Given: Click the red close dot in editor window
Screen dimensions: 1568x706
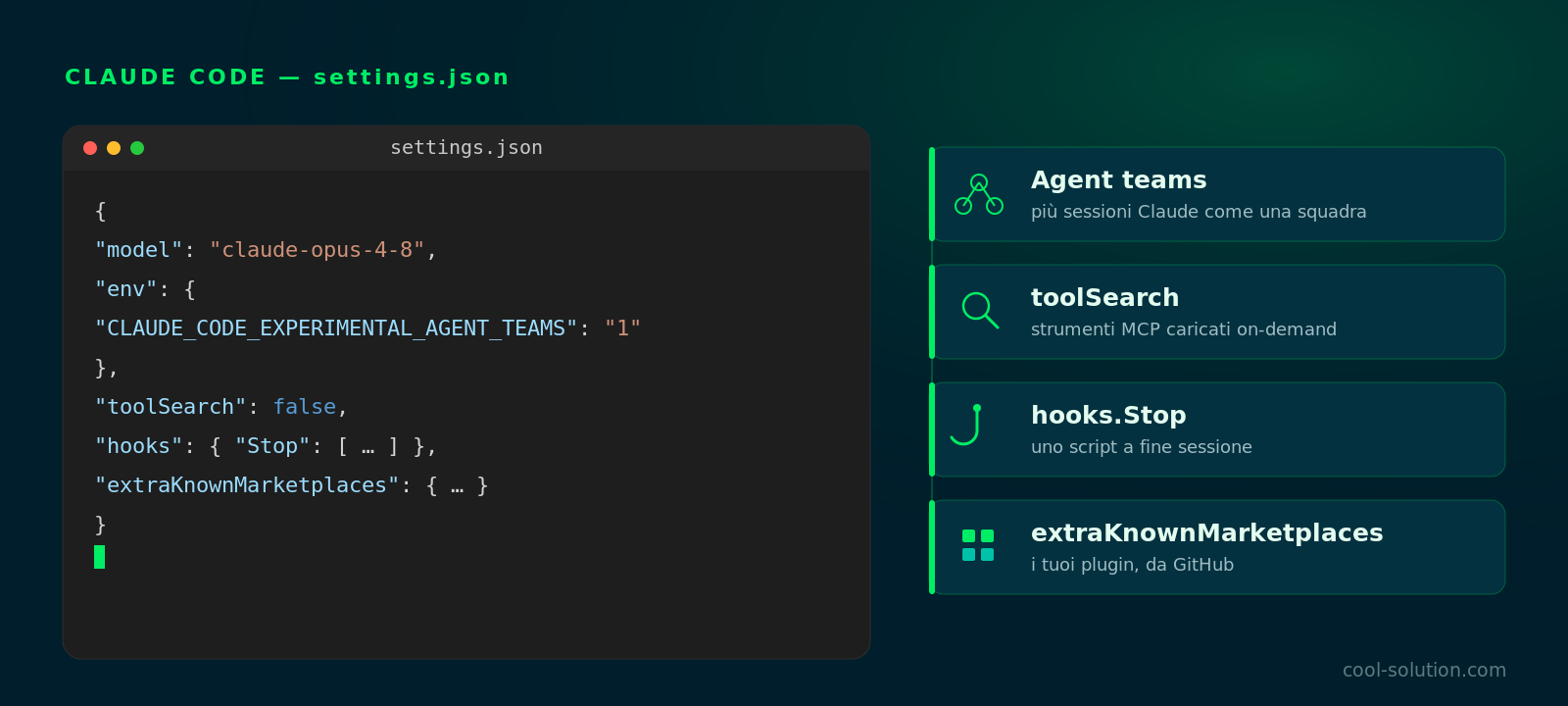Looking at the screenshot, I should (90, 148).
